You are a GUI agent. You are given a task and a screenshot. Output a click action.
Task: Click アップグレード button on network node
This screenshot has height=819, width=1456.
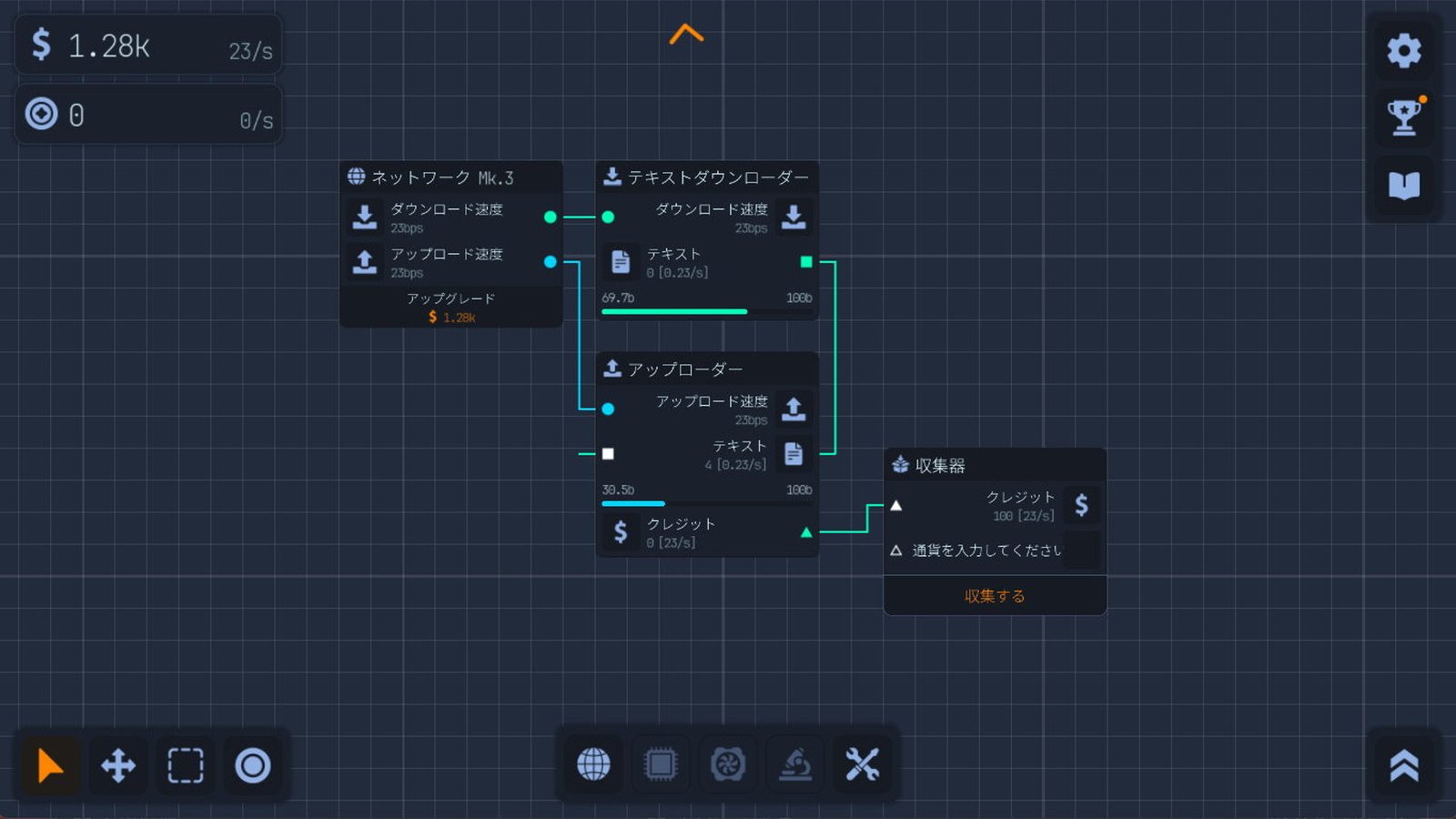[450, 308]
